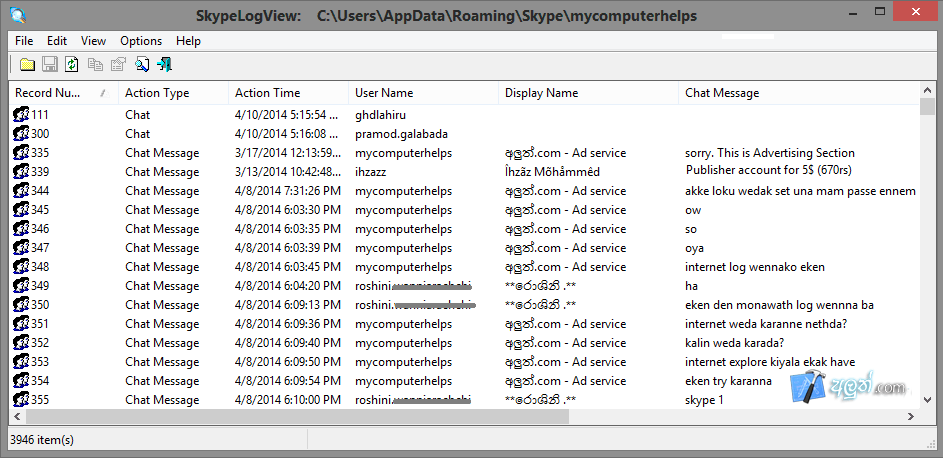Click the vertical scrollbar thumb
The height and width of the screenshot is (458, 943).
[x=927, y=106]
